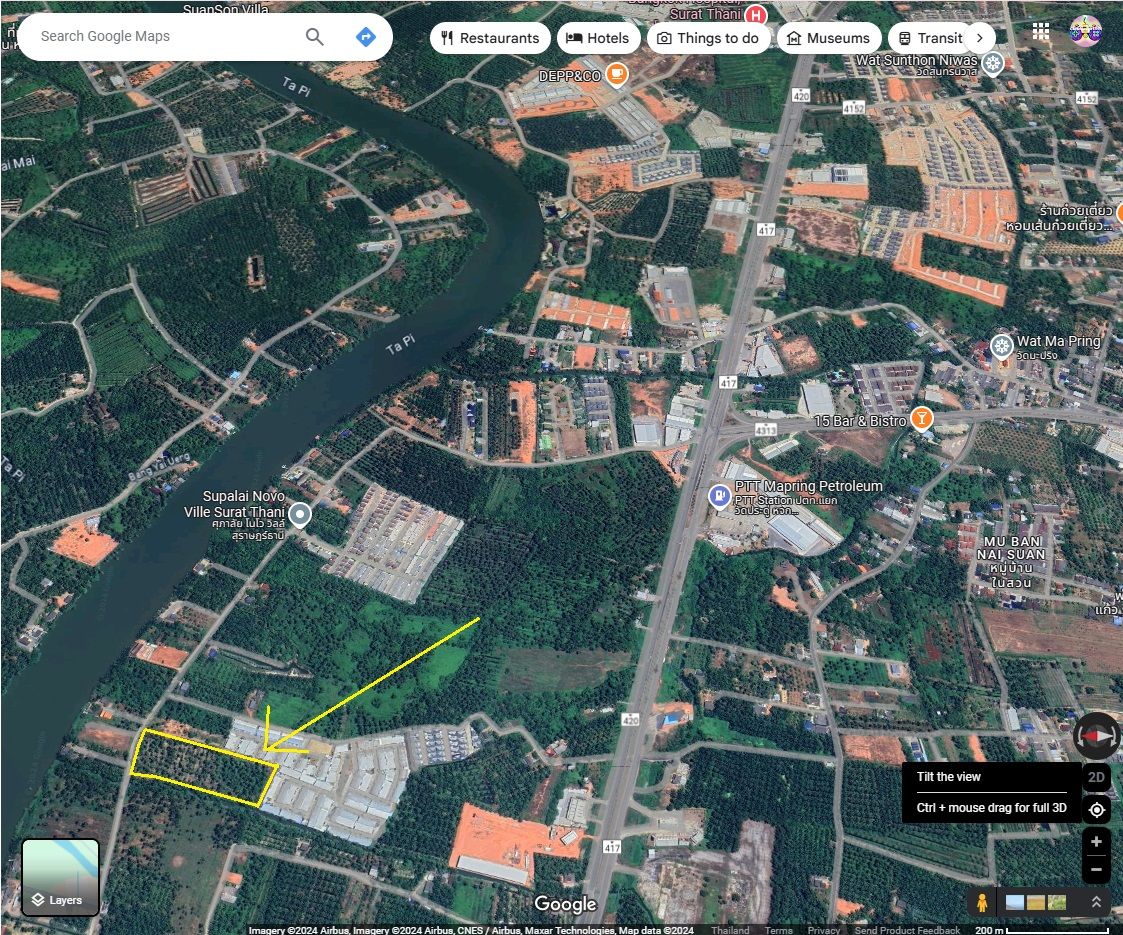Click the DEPP&CO label text
Viewport: 1123px width, 935px height.
(x=569, y=76)
